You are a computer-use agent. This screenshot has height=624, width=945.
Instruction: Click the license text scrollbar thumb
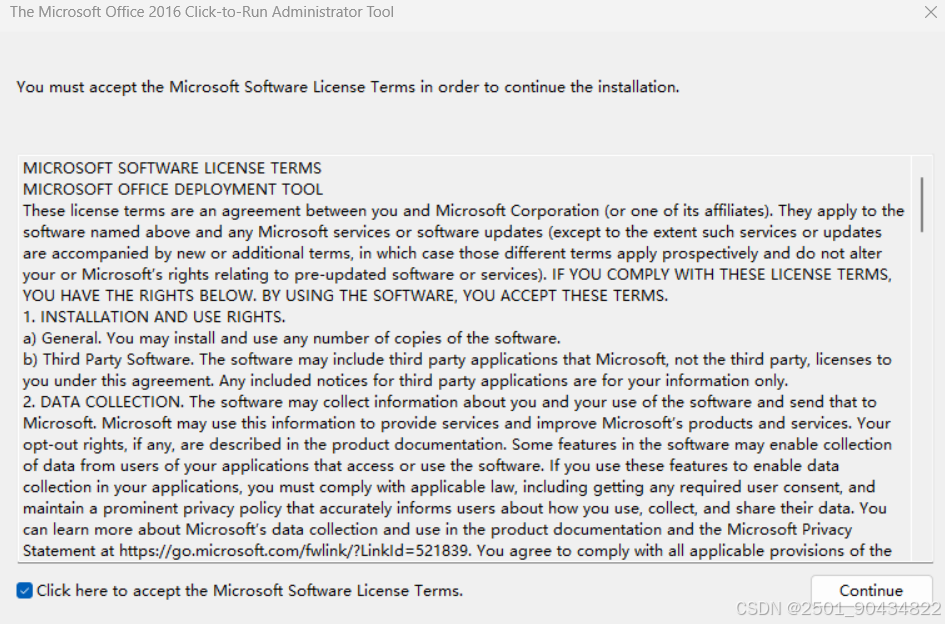921,204
